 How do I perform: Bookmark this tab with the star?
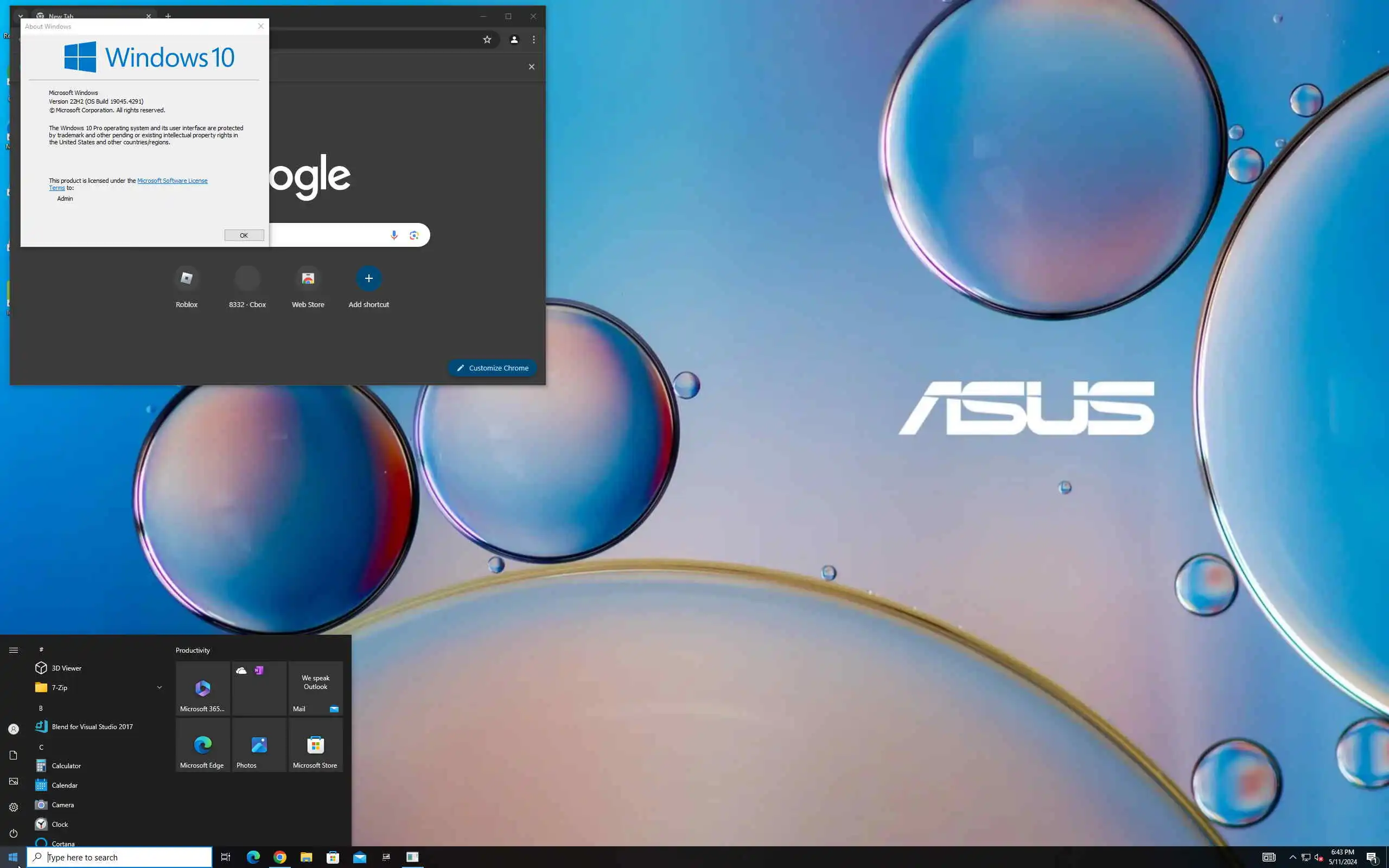click(487, 40)
